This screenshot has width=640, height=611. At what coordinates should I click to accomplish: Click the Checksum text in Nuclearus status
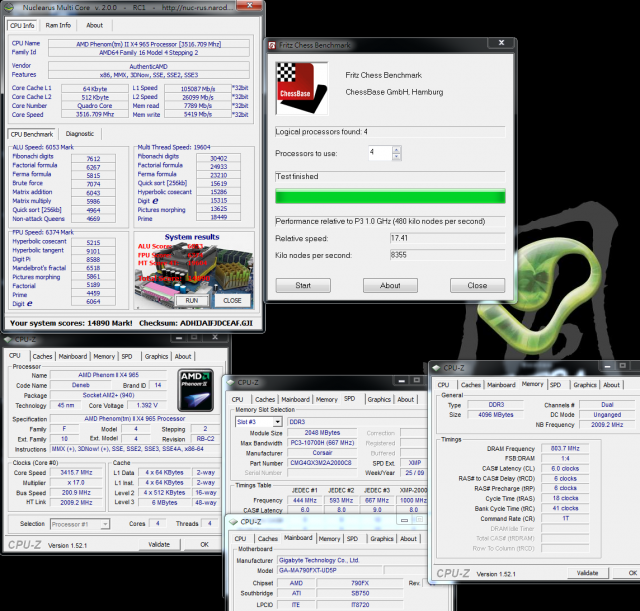pos(196,323)
